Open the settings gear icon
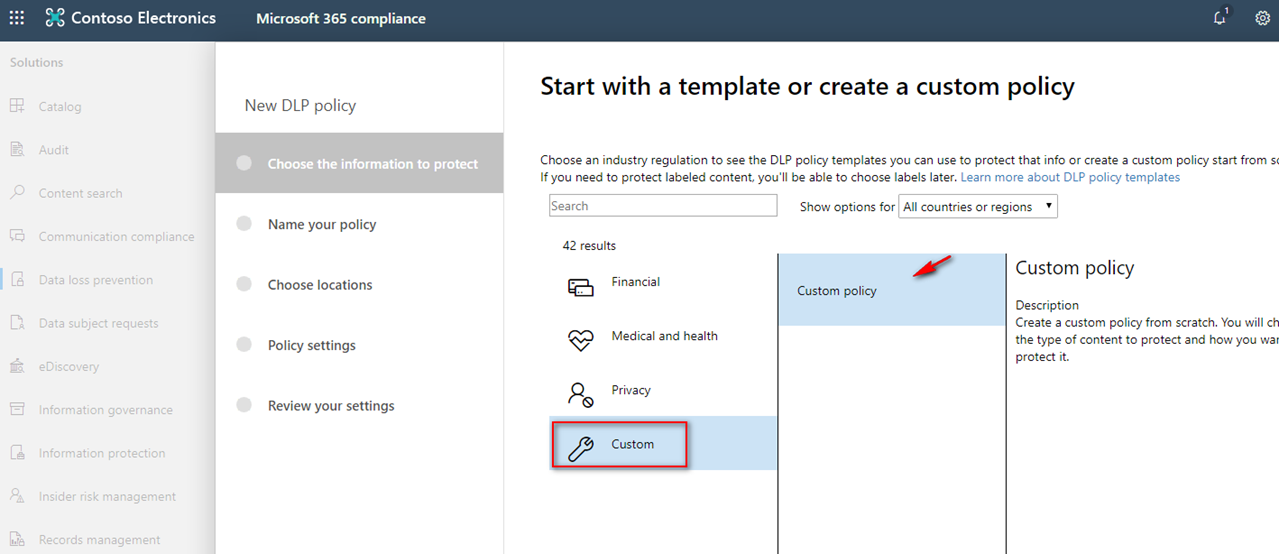 click(x=1263, y=18)
